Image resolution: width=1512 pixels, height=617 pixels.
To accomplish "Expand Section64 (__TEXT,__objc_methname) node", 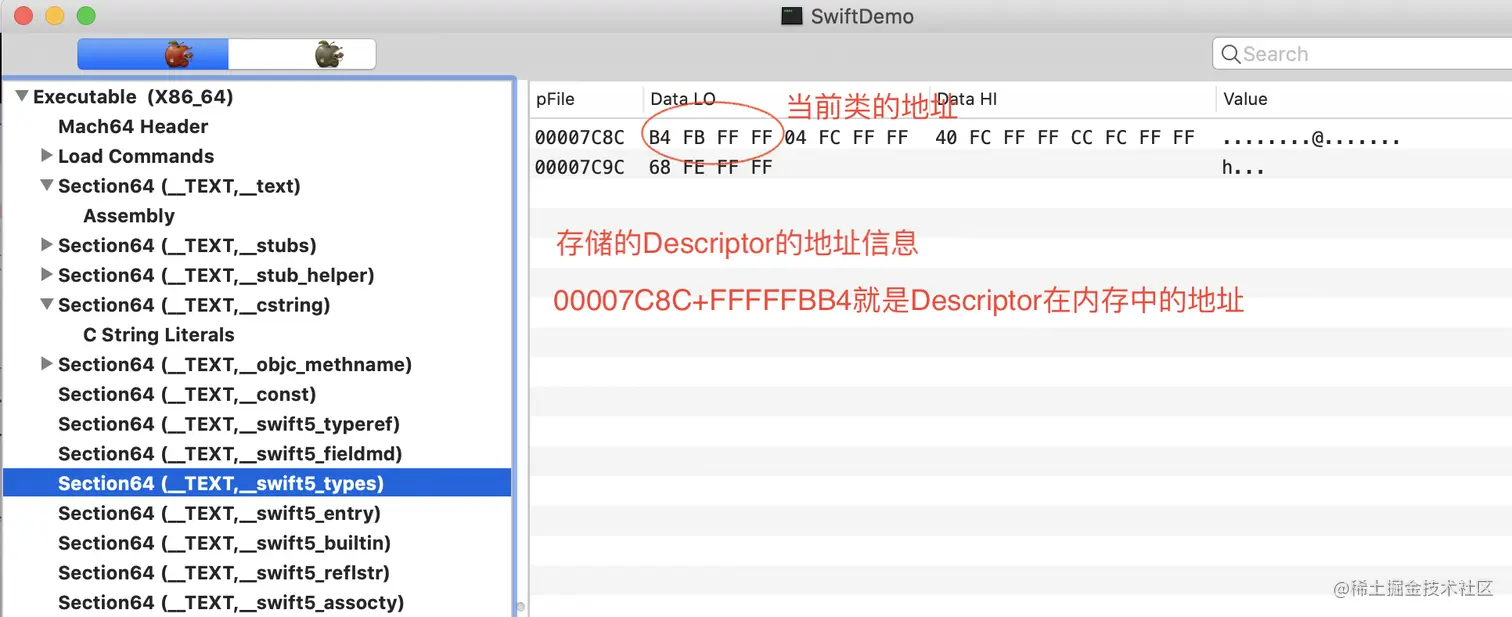I will (x=46, y=364).
